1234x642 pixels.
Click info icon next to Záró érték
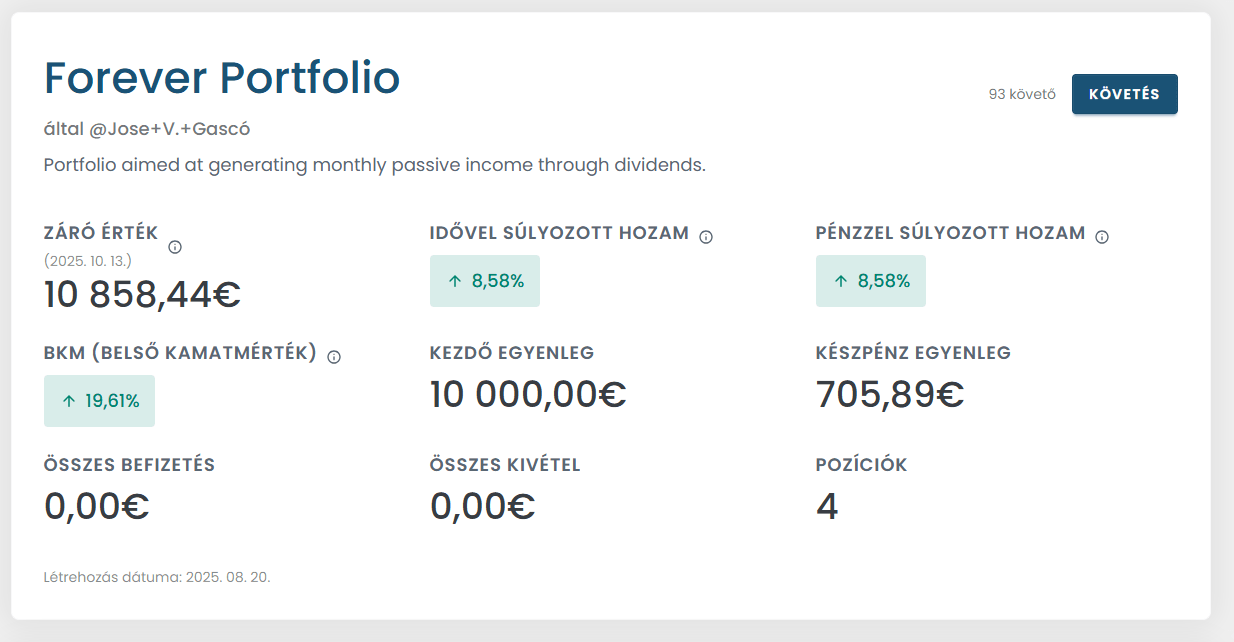point(175,247)
